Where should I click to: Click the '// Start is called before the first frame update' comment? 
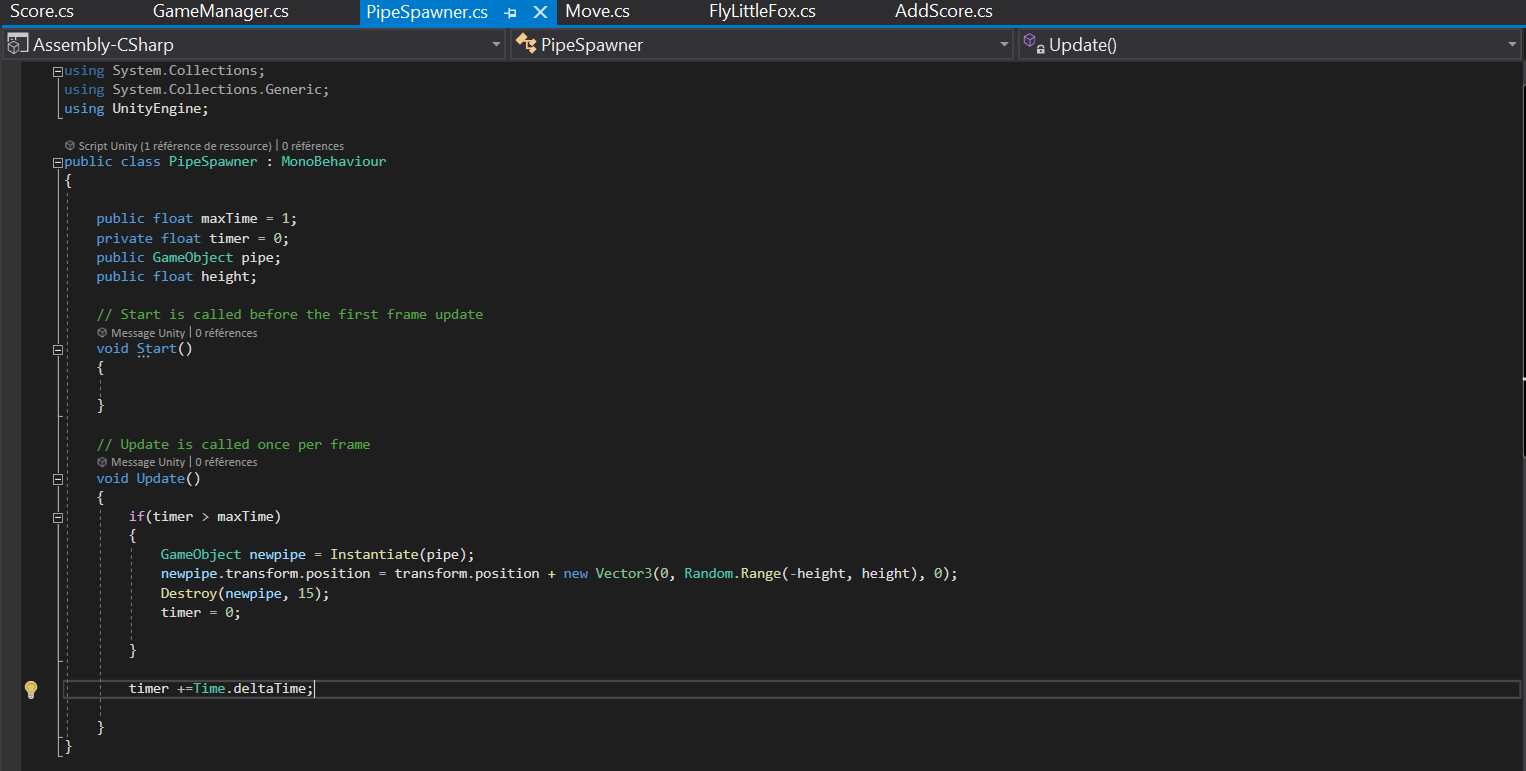290,314
